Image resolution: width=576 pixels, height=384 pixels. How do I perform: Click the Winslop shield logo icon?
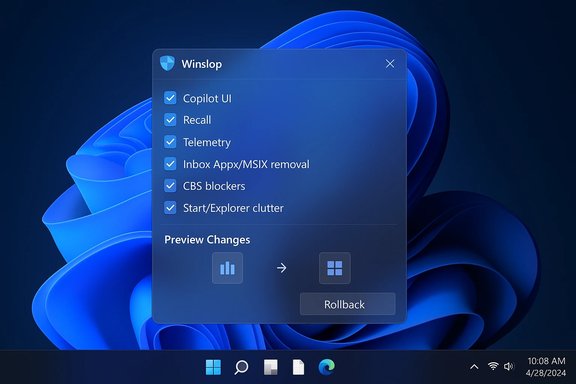[x=167, y=63]
